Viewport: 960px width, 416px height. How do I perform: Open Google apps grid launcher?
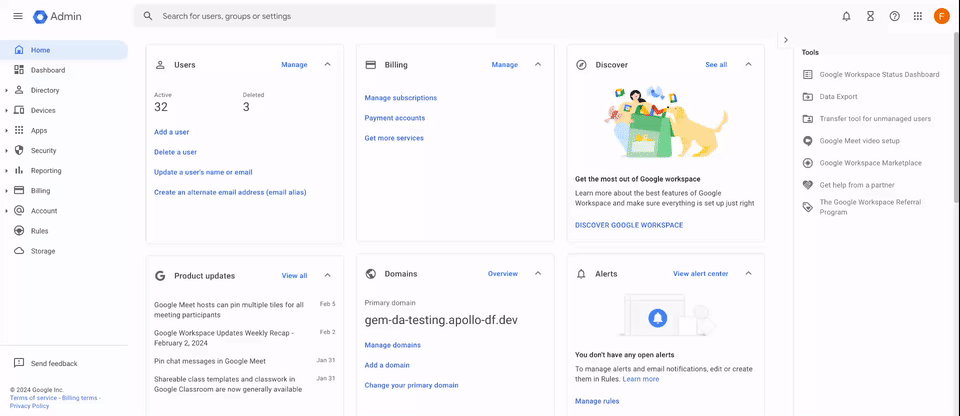click(x=918, y=17)
